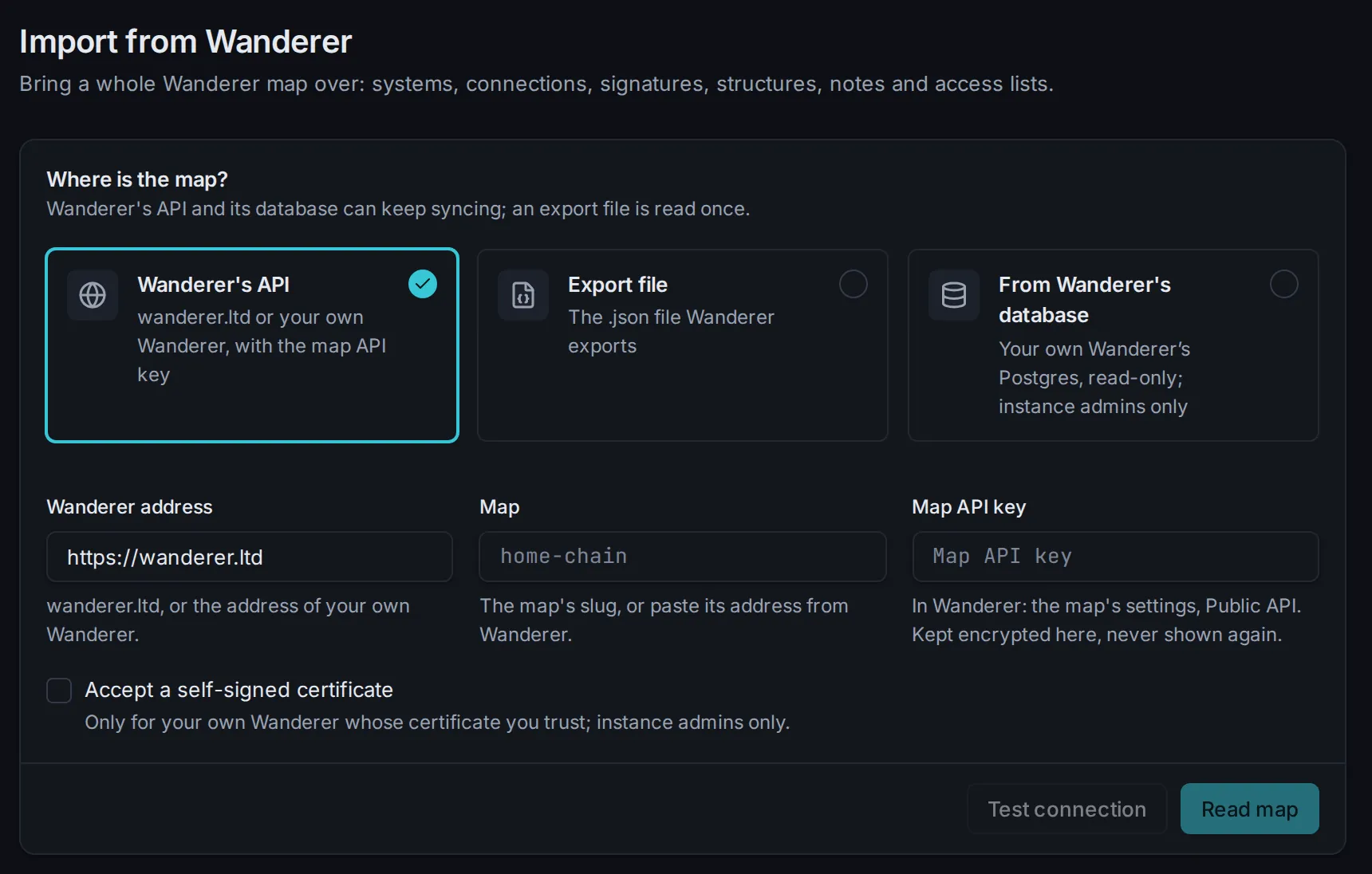Click the JSON file icon on Export file card
The height and width of the screenshot is (874, 1372).
coord(523,295)
